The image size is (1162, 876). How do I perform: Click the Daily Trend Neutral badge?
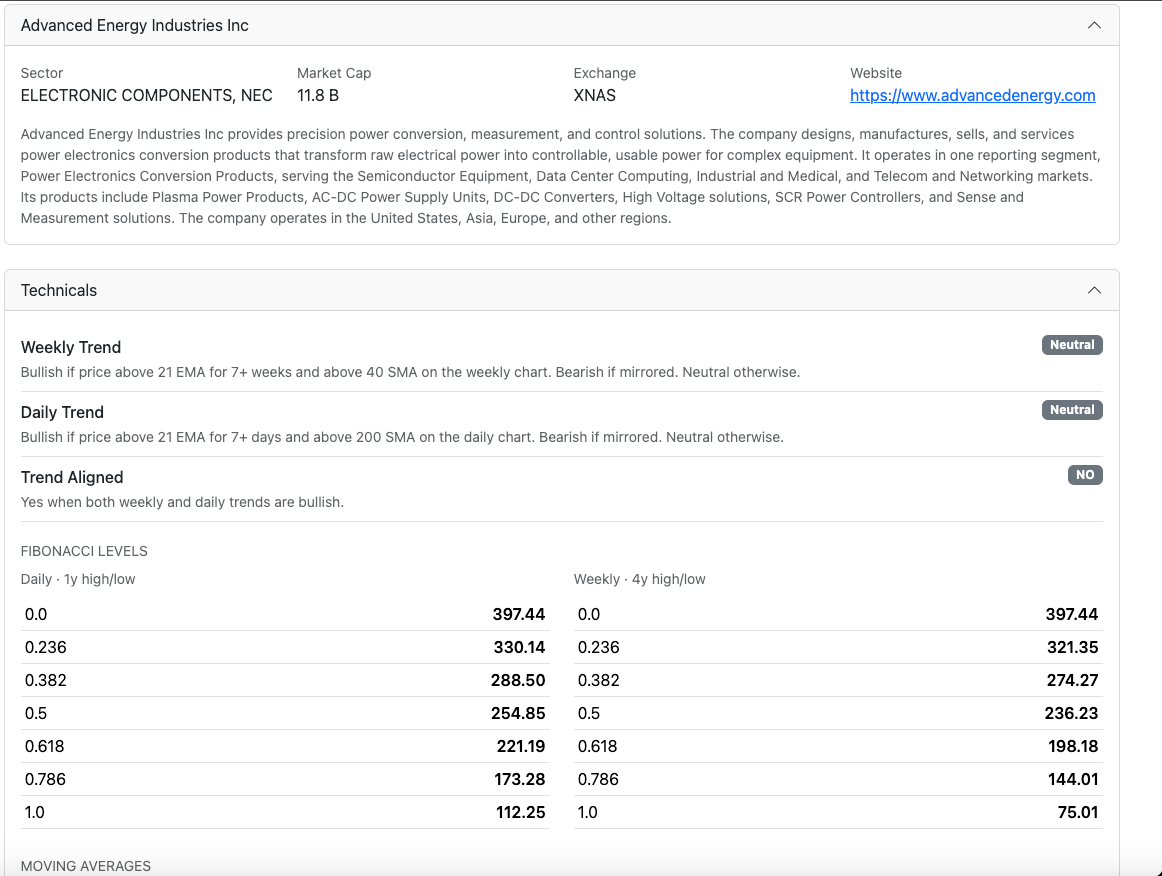(x=1072, y=410)
